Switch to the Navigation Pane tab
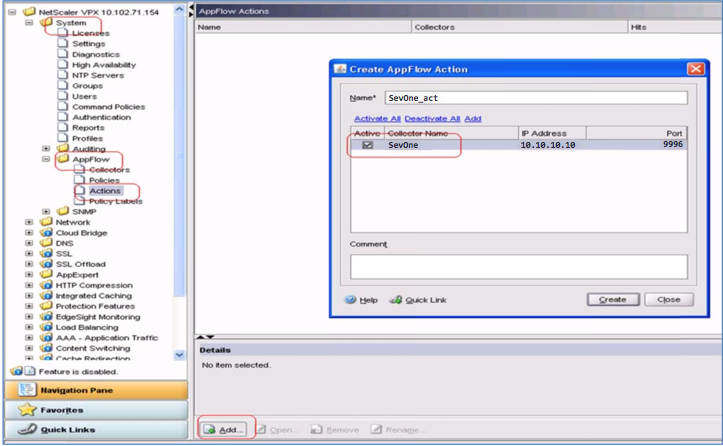The height and width of the screenshot is (446, 723). 96,390
